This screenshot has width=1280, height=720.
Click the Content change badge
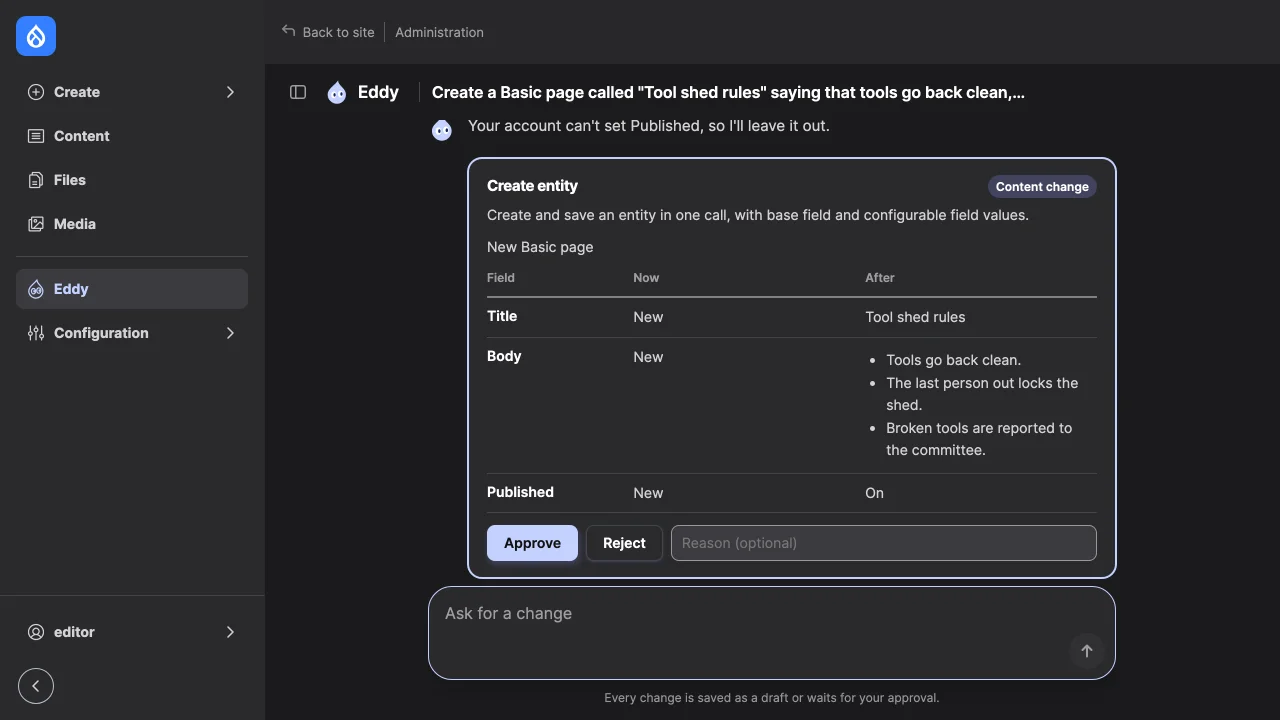coord(1042,187)
